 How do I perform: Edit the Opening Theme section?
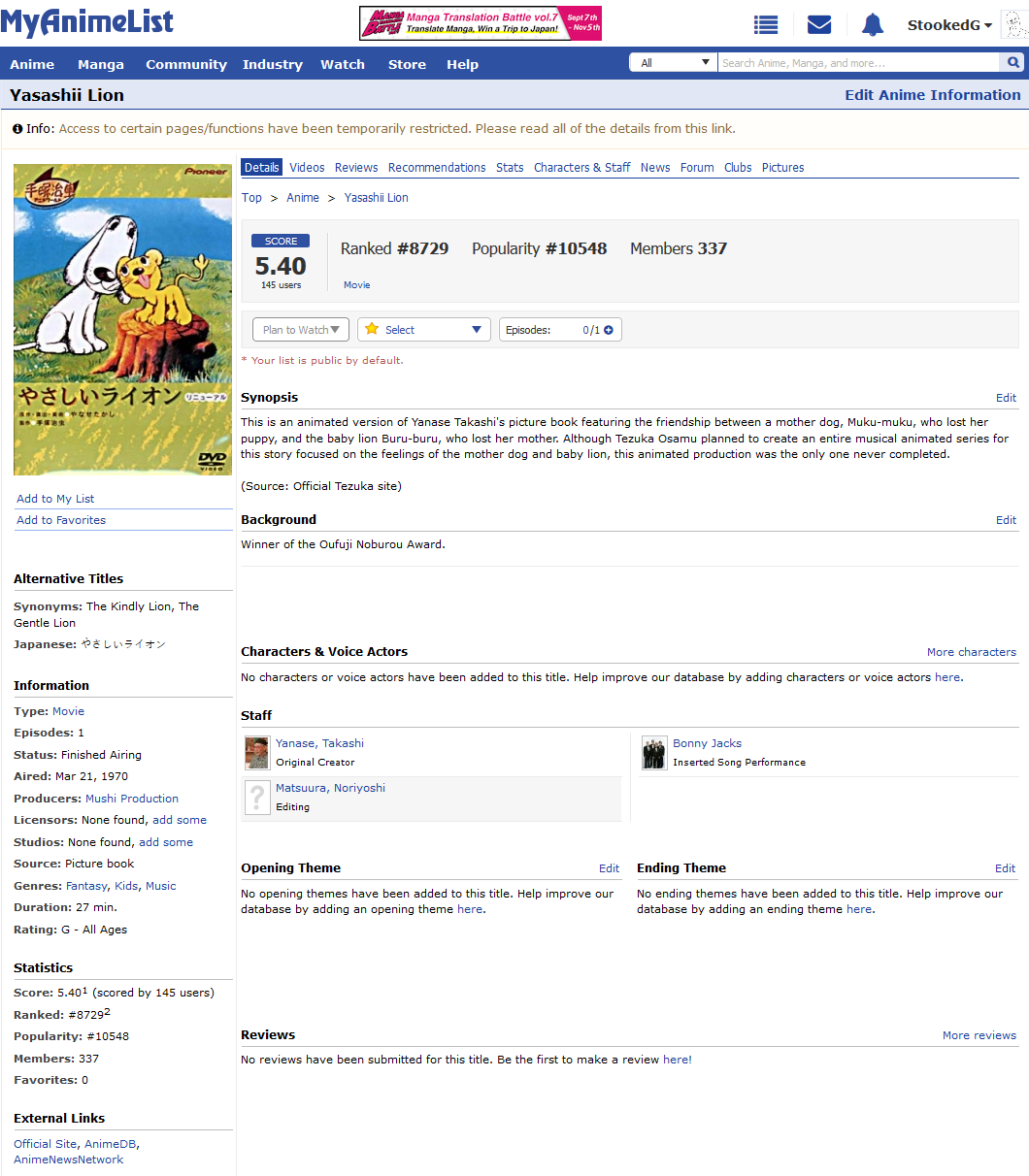(x=609, y=868)
